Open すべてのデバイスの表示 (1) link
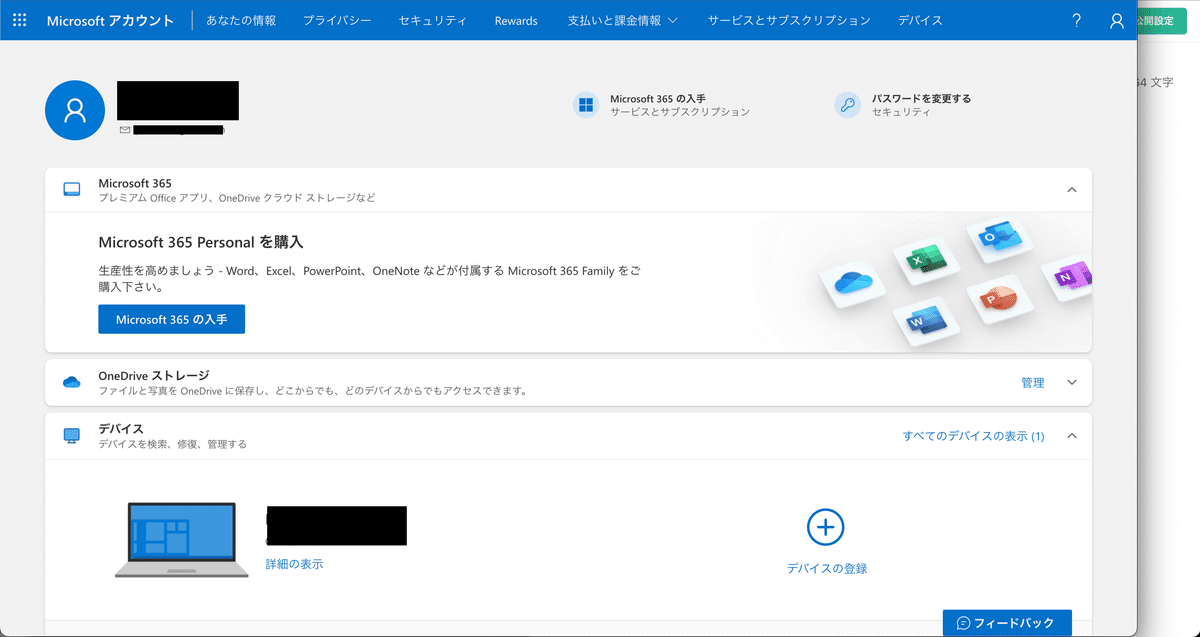Image resolution: width=1200 pixels, height=637 pixels. [x=973, y=436]
